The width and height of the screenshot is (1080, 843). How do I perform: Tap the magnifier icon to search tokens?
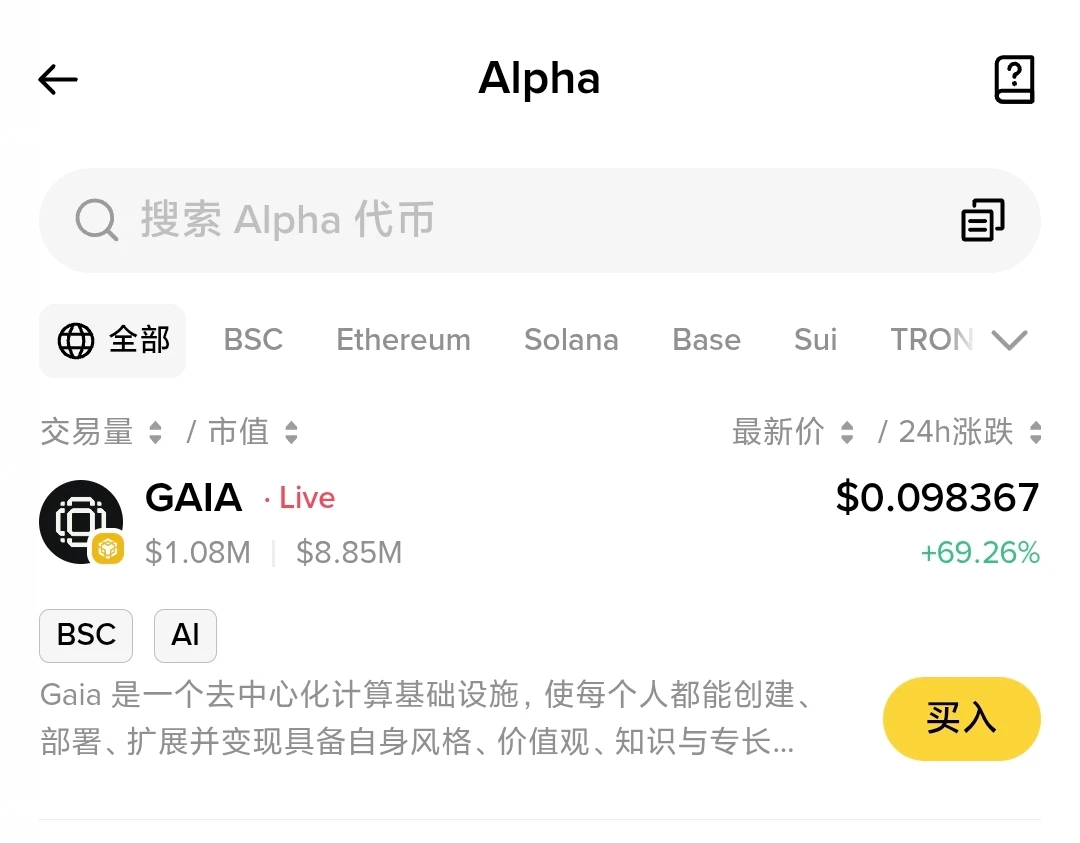click(x=96, y=220)
